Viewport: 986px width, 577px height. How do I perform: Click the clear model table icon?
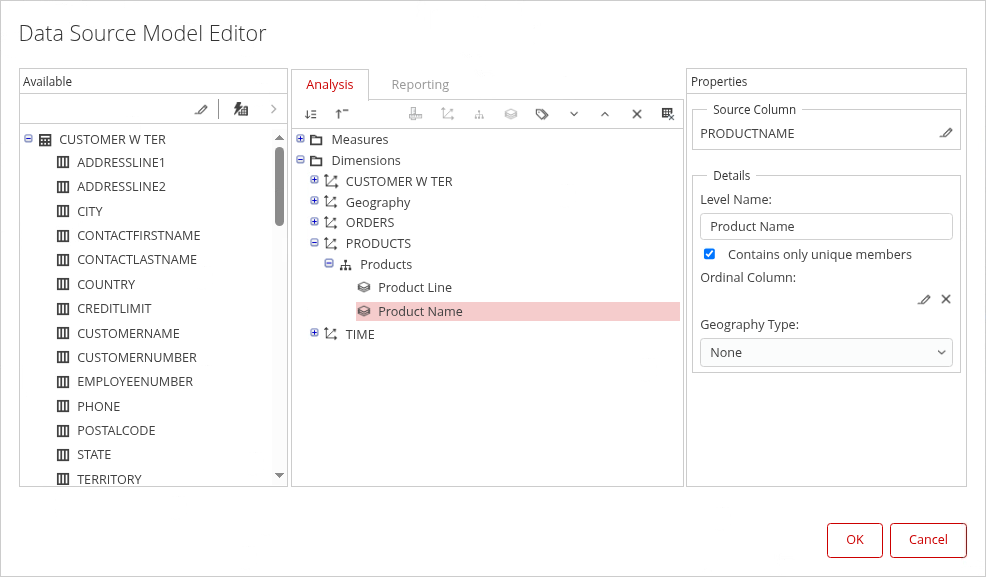tap(668, 114)
